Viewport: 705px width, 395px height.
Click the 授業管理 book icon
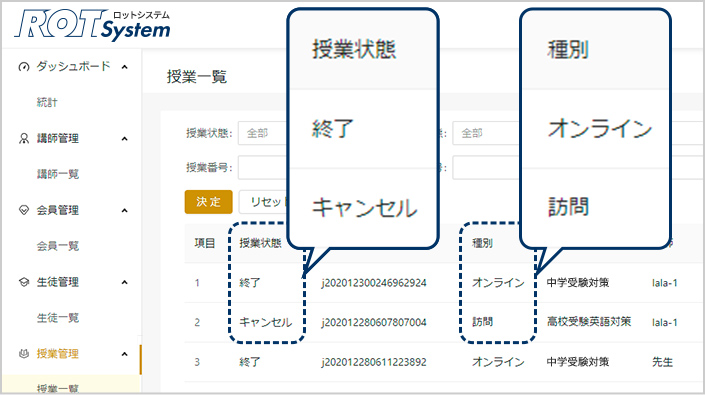23,354
